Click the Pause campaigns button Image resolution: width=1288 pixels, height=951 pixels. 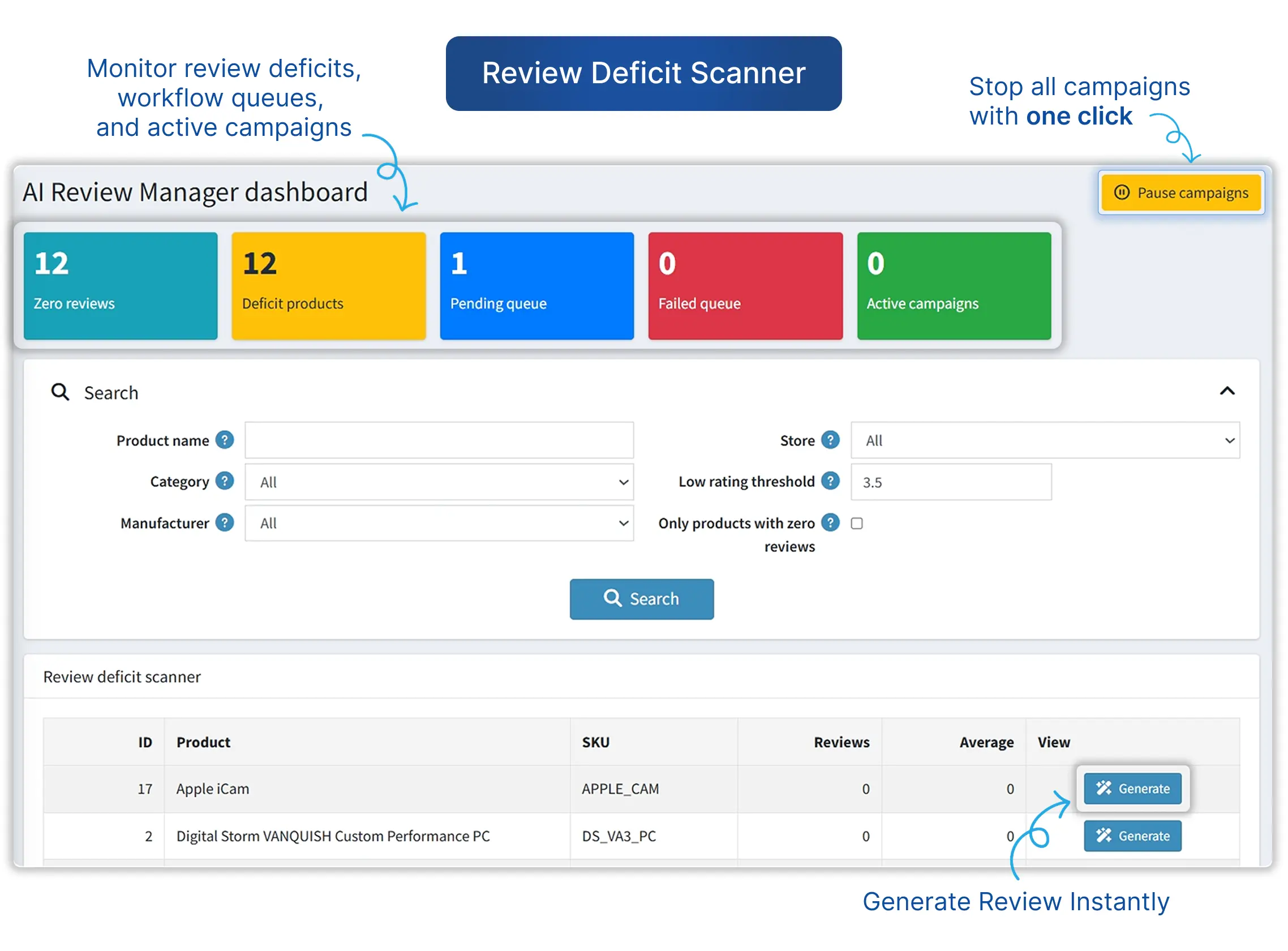(1180, 192)
